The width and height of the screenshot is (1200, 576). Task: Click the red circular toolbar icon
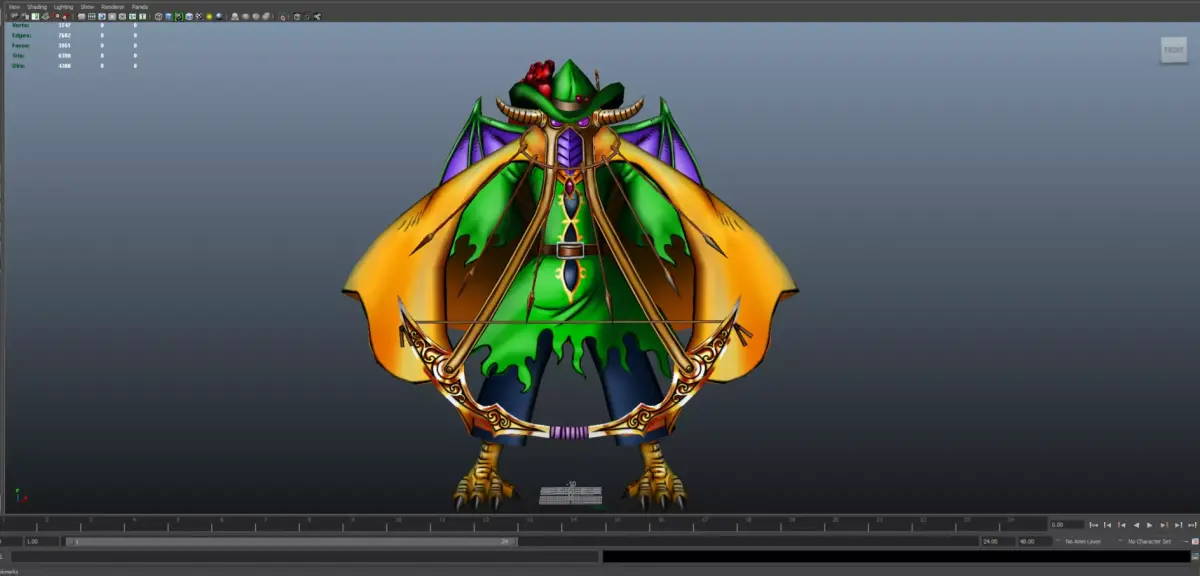283,17
